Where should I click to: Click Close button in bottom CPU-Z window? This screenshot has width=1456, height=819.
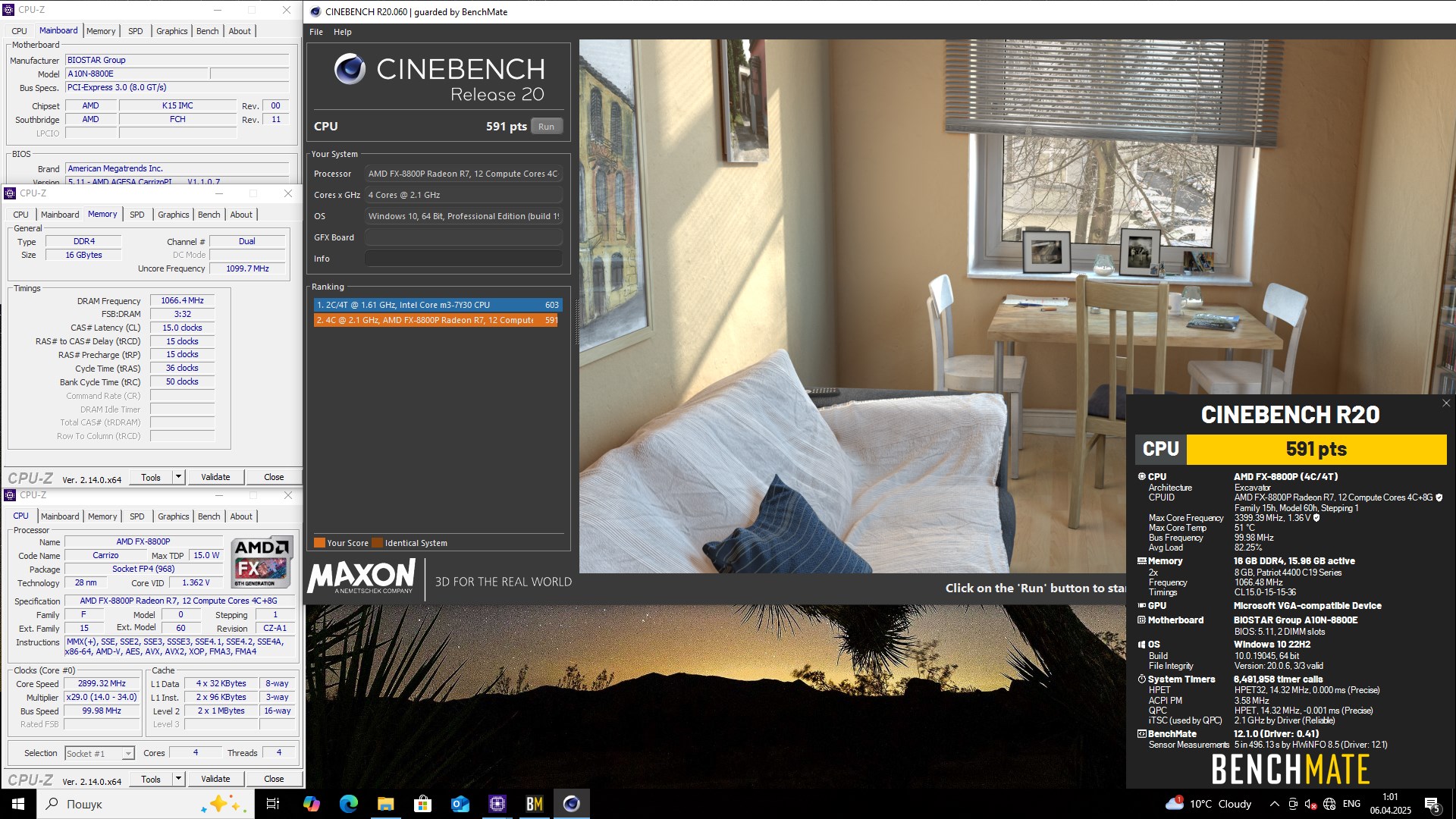coord(274,779)
